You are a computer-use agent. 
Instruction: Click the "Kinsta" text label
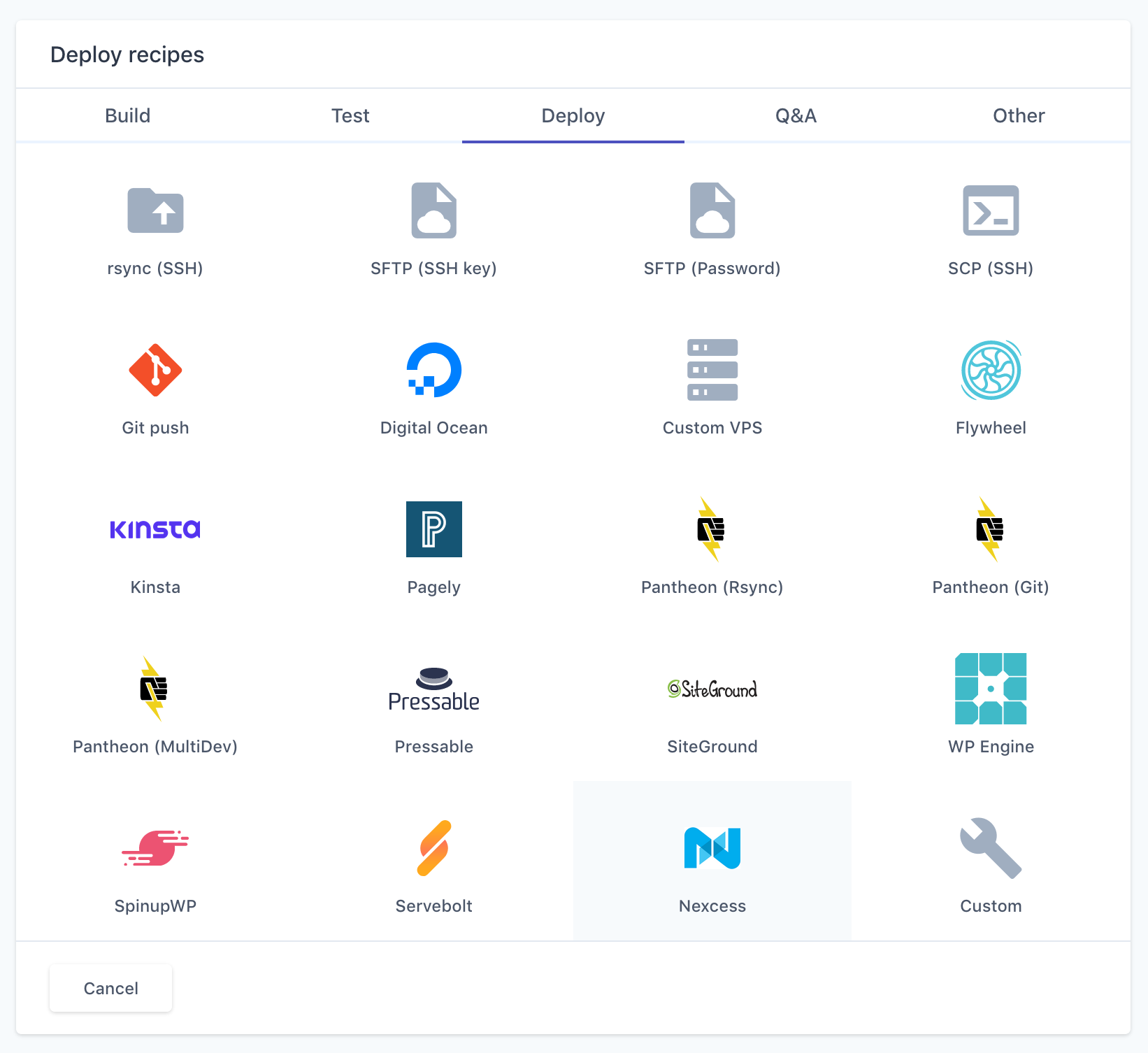tap(155, 587)
